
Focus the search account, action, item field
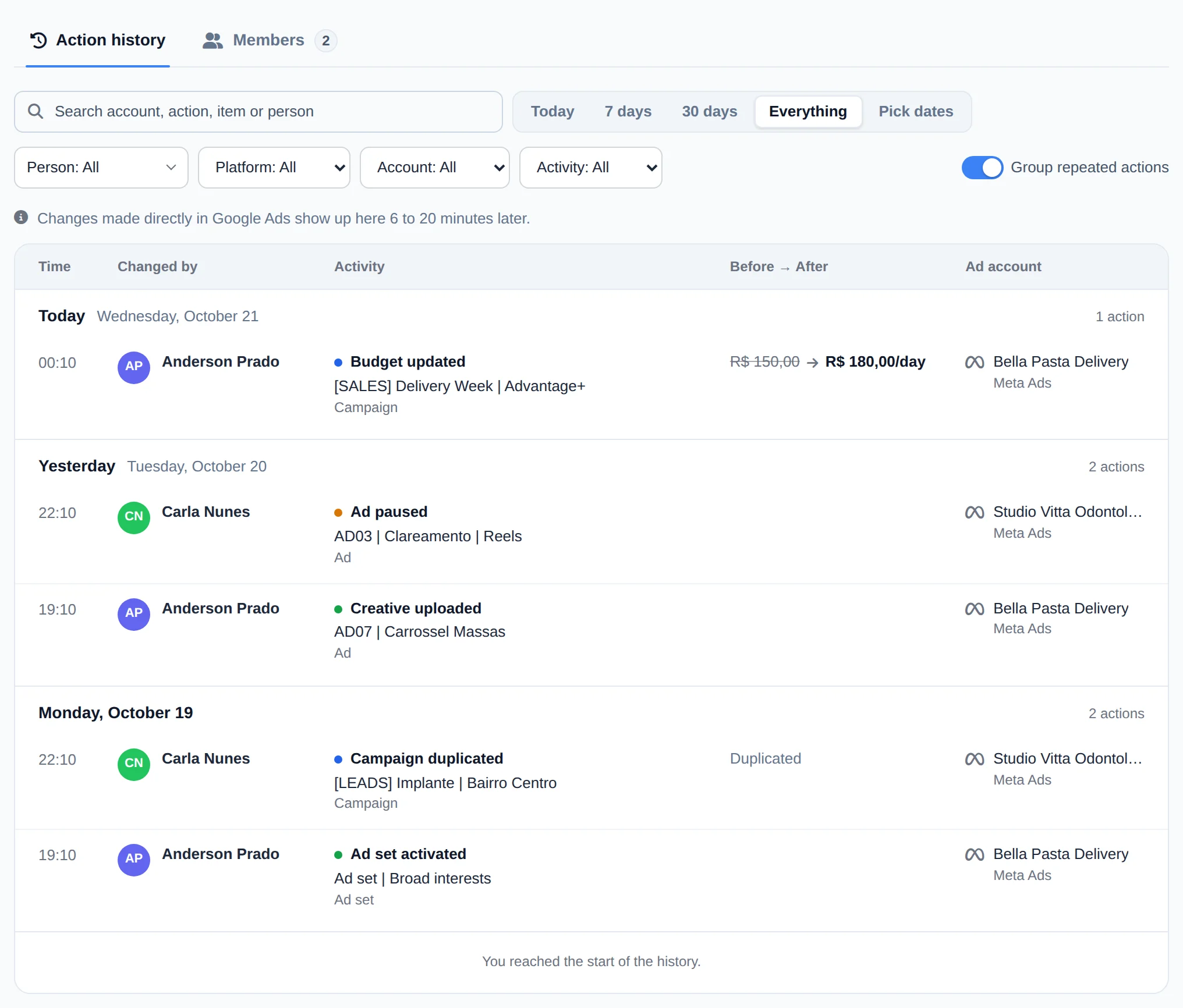click(258, 111)
